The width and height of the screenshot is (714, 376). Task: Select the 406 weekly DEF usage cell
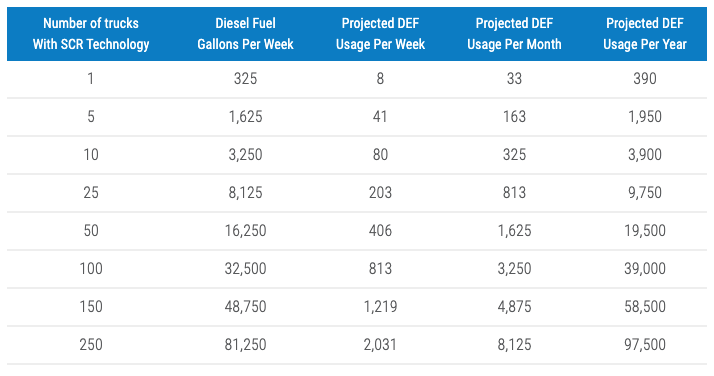tap(380, 230)
